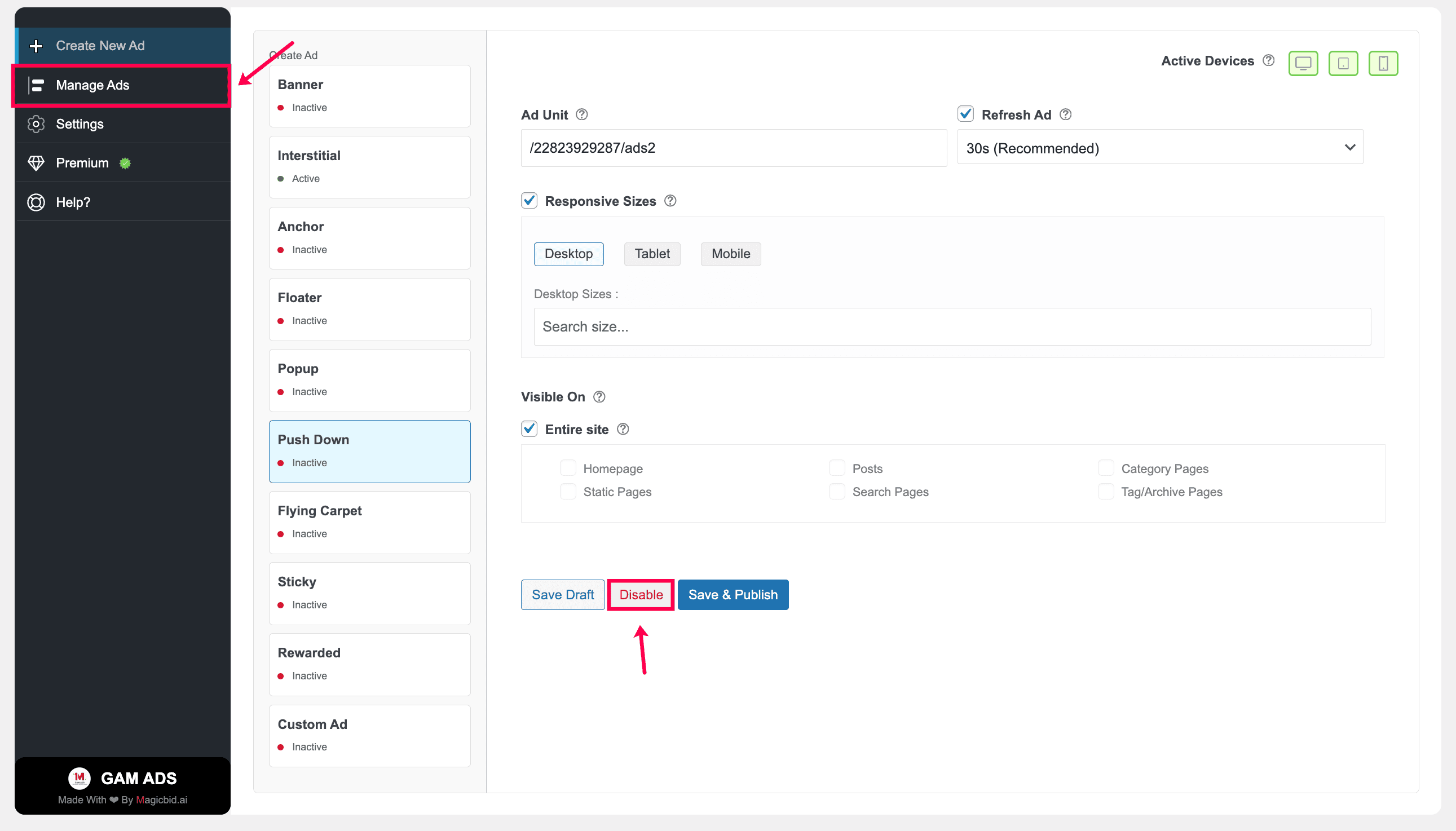Viewport: 1456px width, 831px height.
Task: Click the GAM ADS logo icon
Action: click(x=79, y=778)
